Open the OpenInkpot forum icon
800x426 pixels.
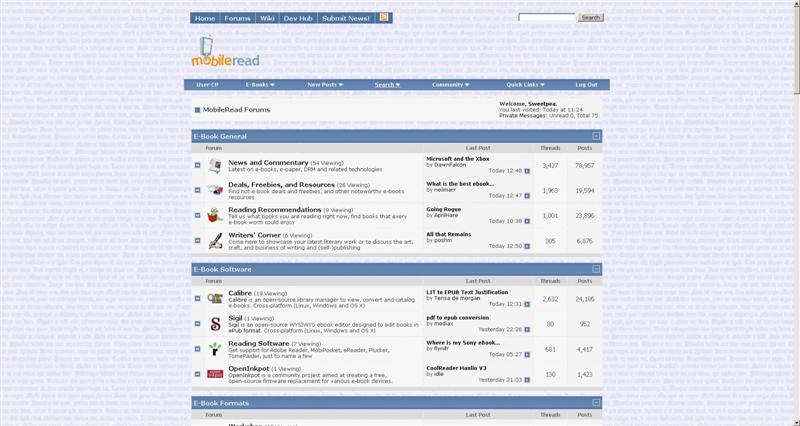pos(215,374)
